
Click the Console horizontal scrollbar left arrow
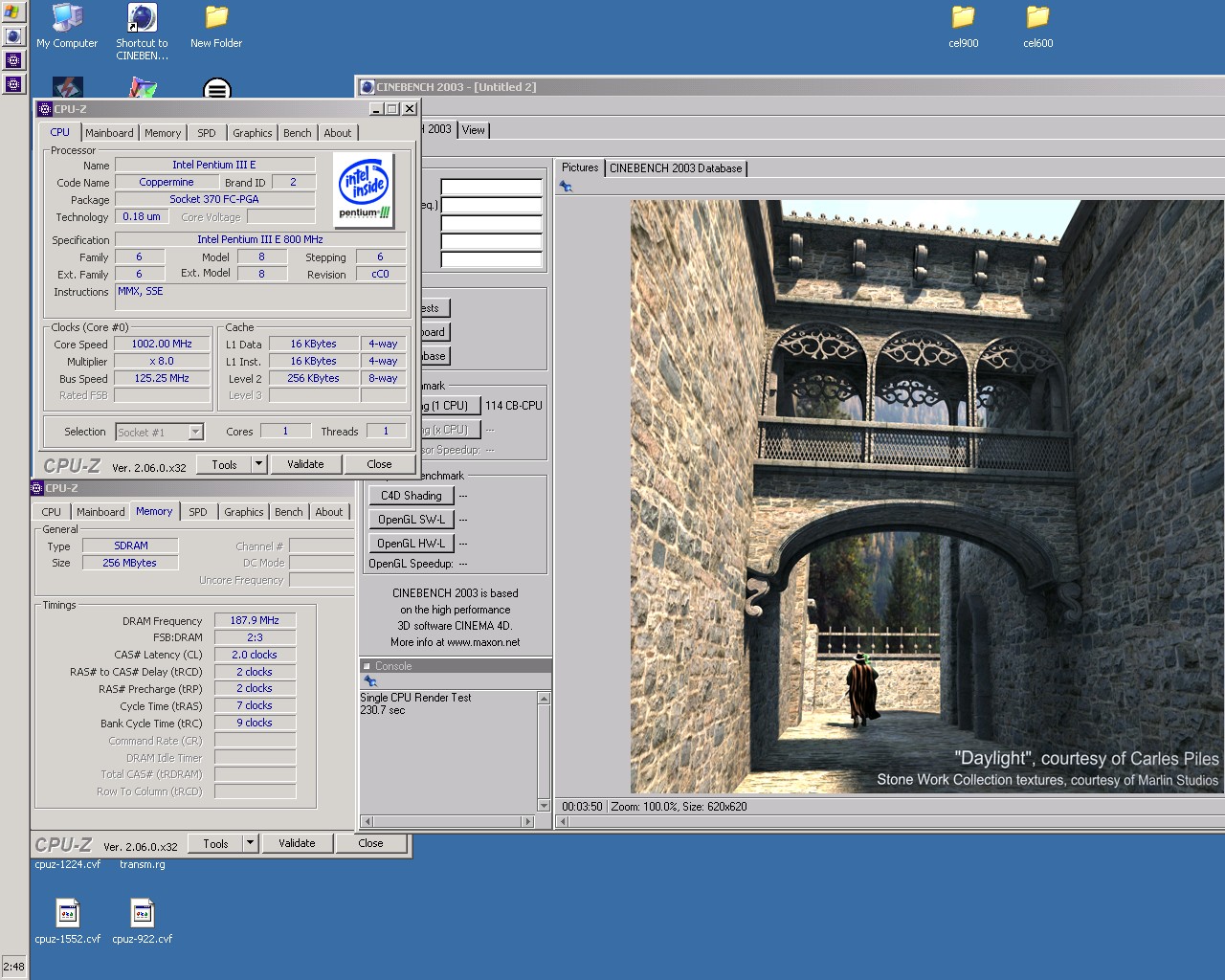367,821
